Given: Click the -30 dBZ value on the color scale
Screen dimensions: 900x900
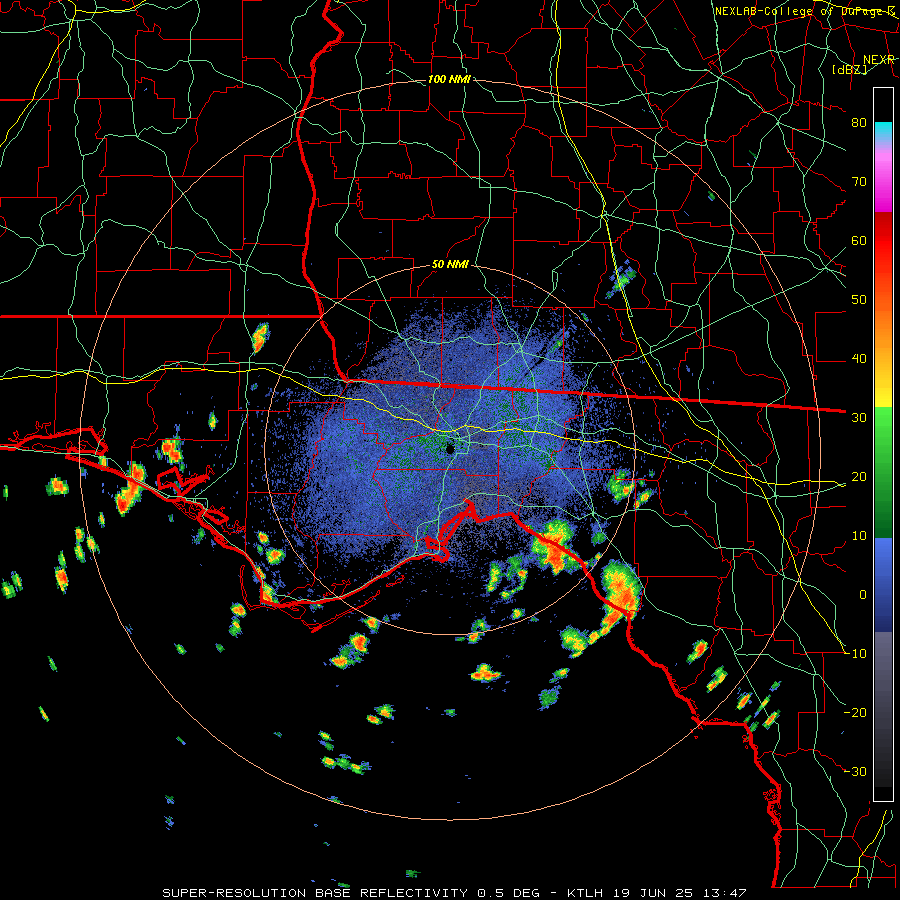Looking at the screenshot, I should 855,771.
